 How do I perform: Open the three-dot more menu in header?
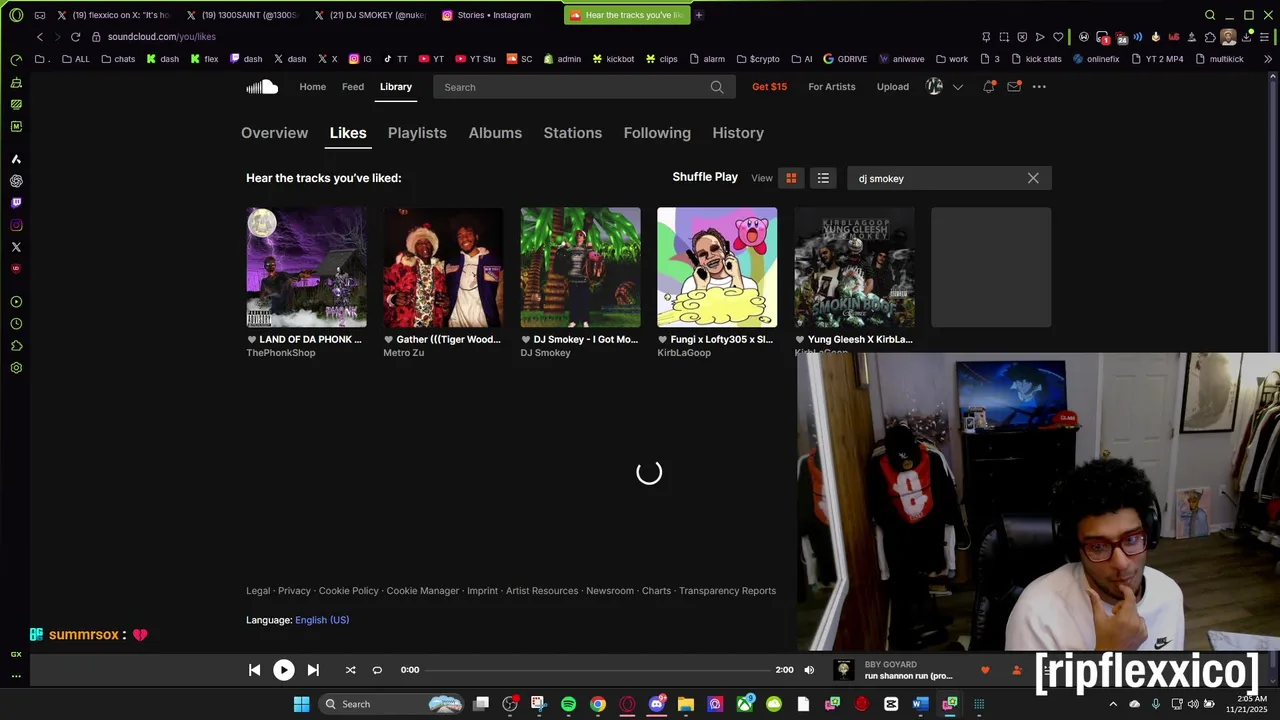(1039, 87)
